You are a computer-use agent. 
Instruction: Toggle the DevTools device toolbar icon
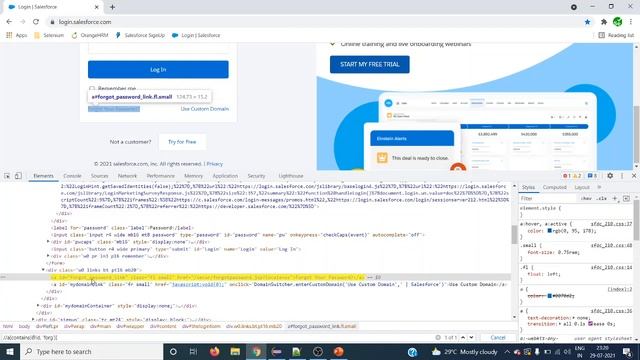(18, 176)
